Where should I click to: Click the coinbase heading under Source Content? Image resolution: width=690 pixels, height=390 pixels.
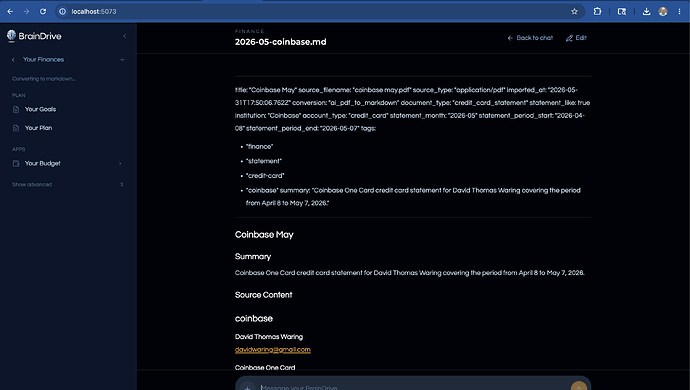pyautogui.click(x=254, y=318)
